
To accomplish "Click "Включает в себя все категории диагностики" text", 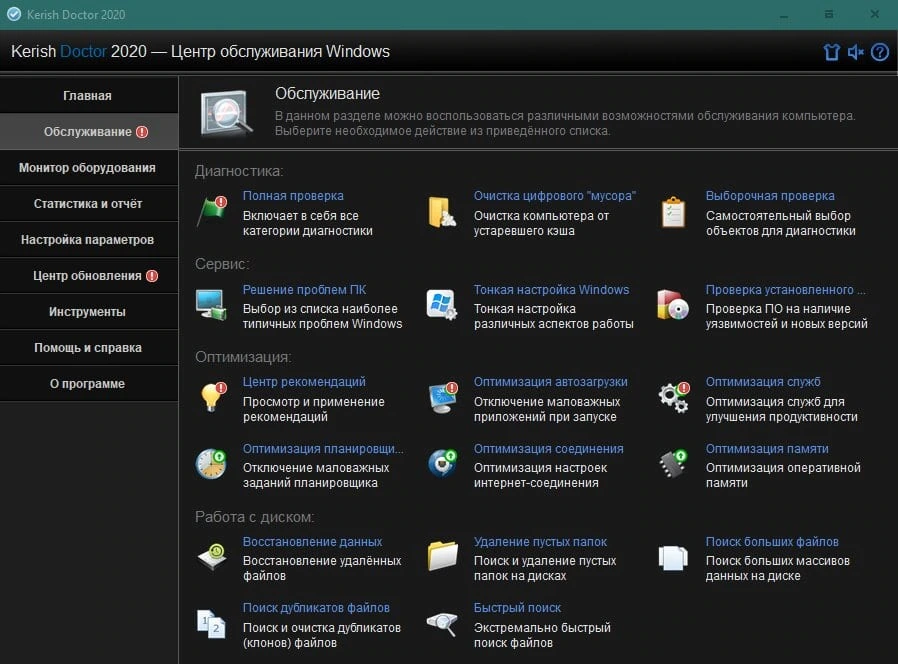I will (x=308, y=223).
